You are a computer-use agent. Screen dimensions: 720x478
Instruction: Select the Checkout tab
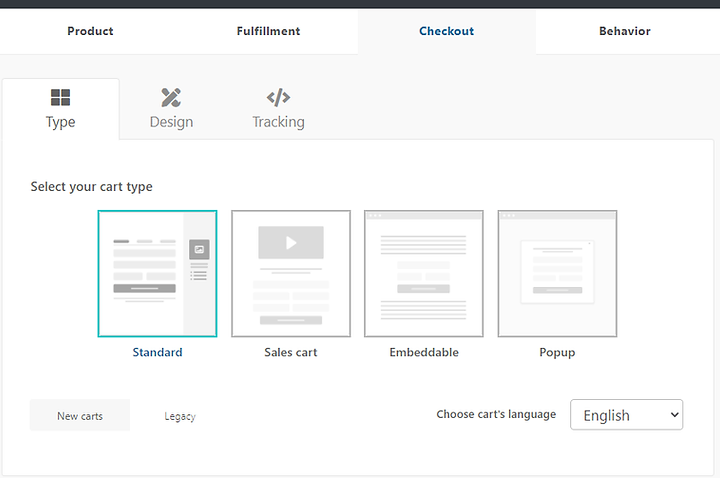click(x=446, y=31)
